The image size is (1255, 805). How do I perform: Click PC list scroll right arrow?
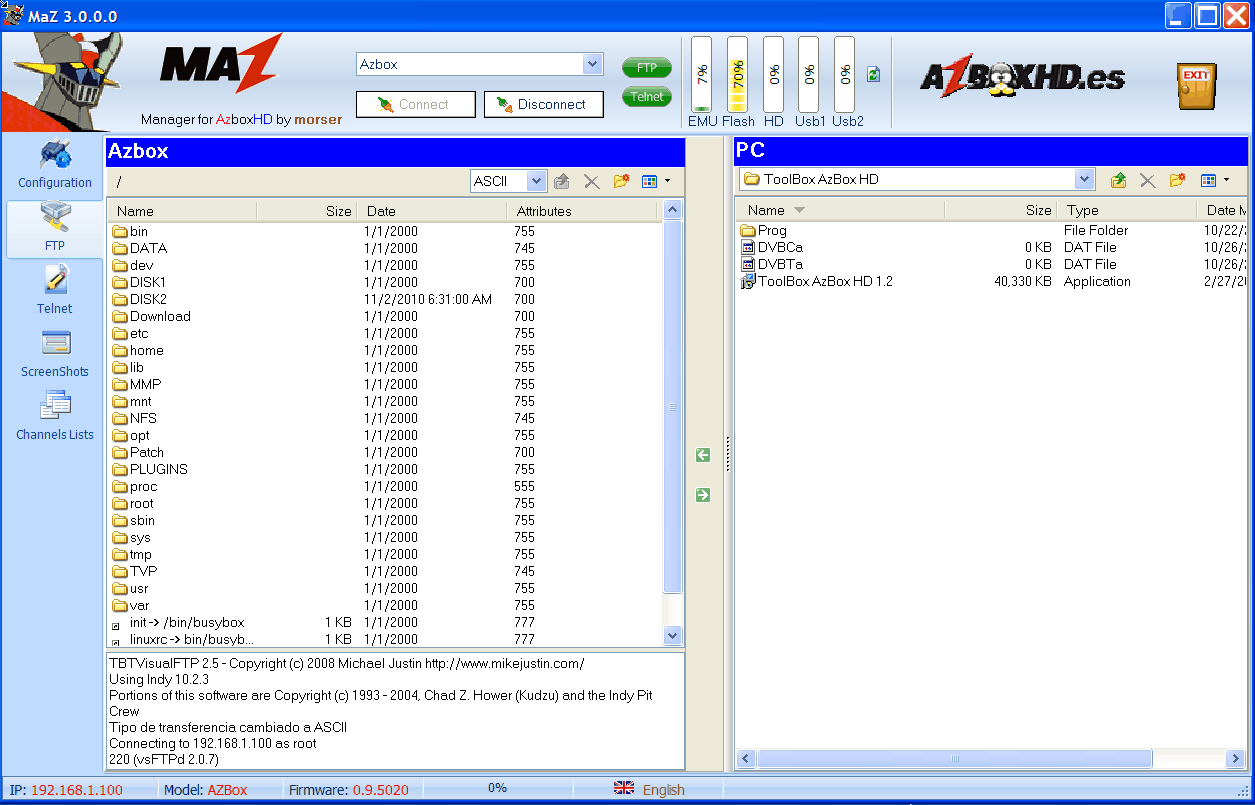coord(1235,760)
